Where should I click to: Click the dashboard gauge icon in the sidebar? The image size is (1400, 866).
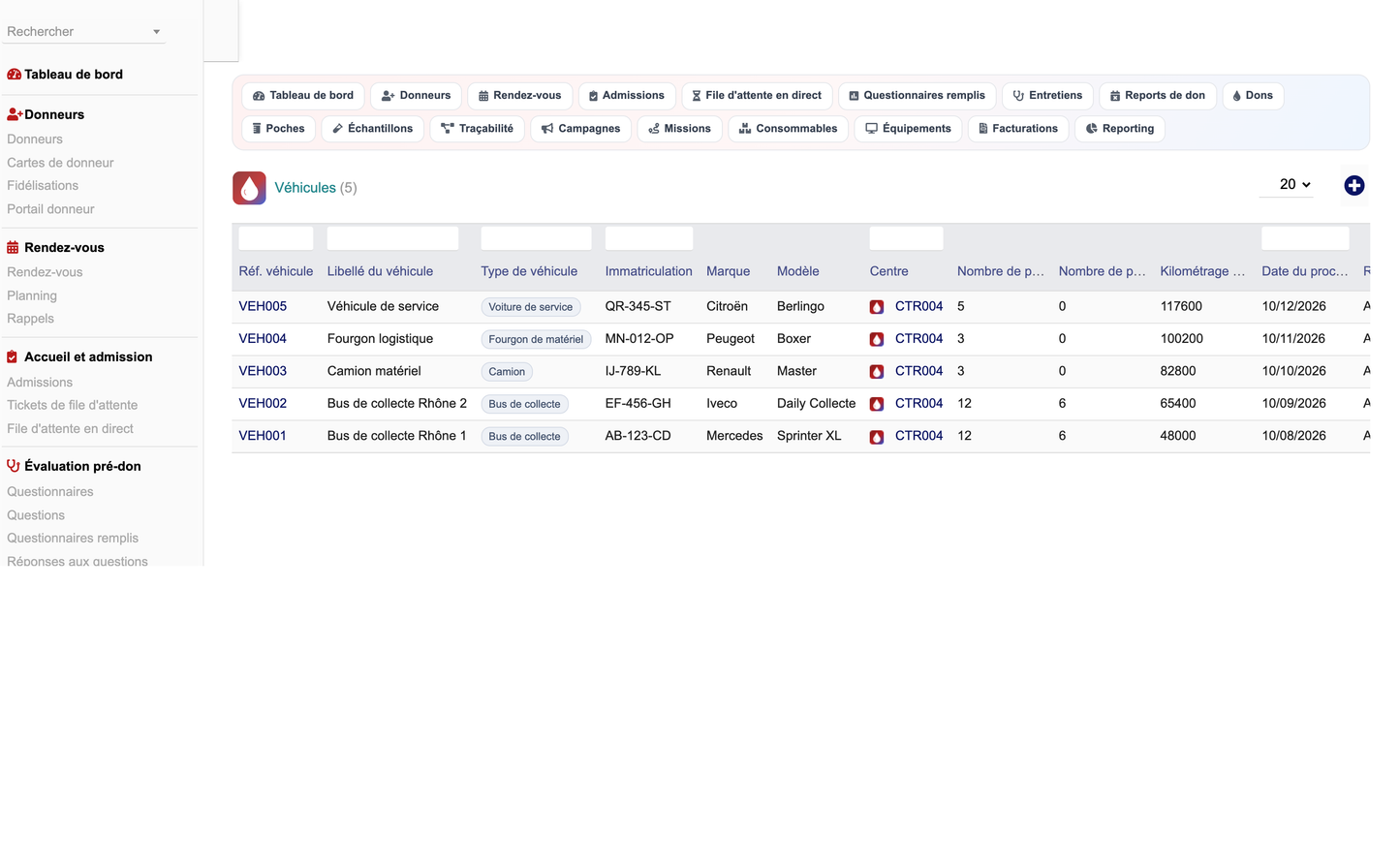14,75
